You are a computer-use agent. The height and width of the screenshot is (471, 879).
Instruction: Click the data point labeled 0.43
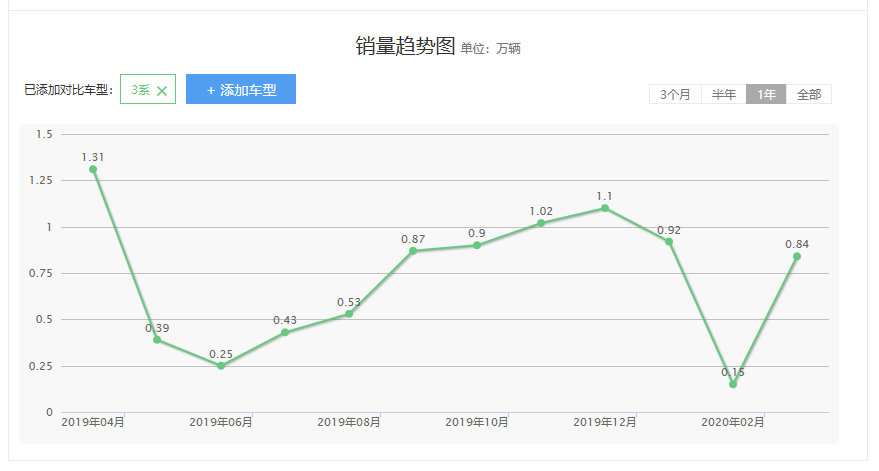click(x=285, y=332)
